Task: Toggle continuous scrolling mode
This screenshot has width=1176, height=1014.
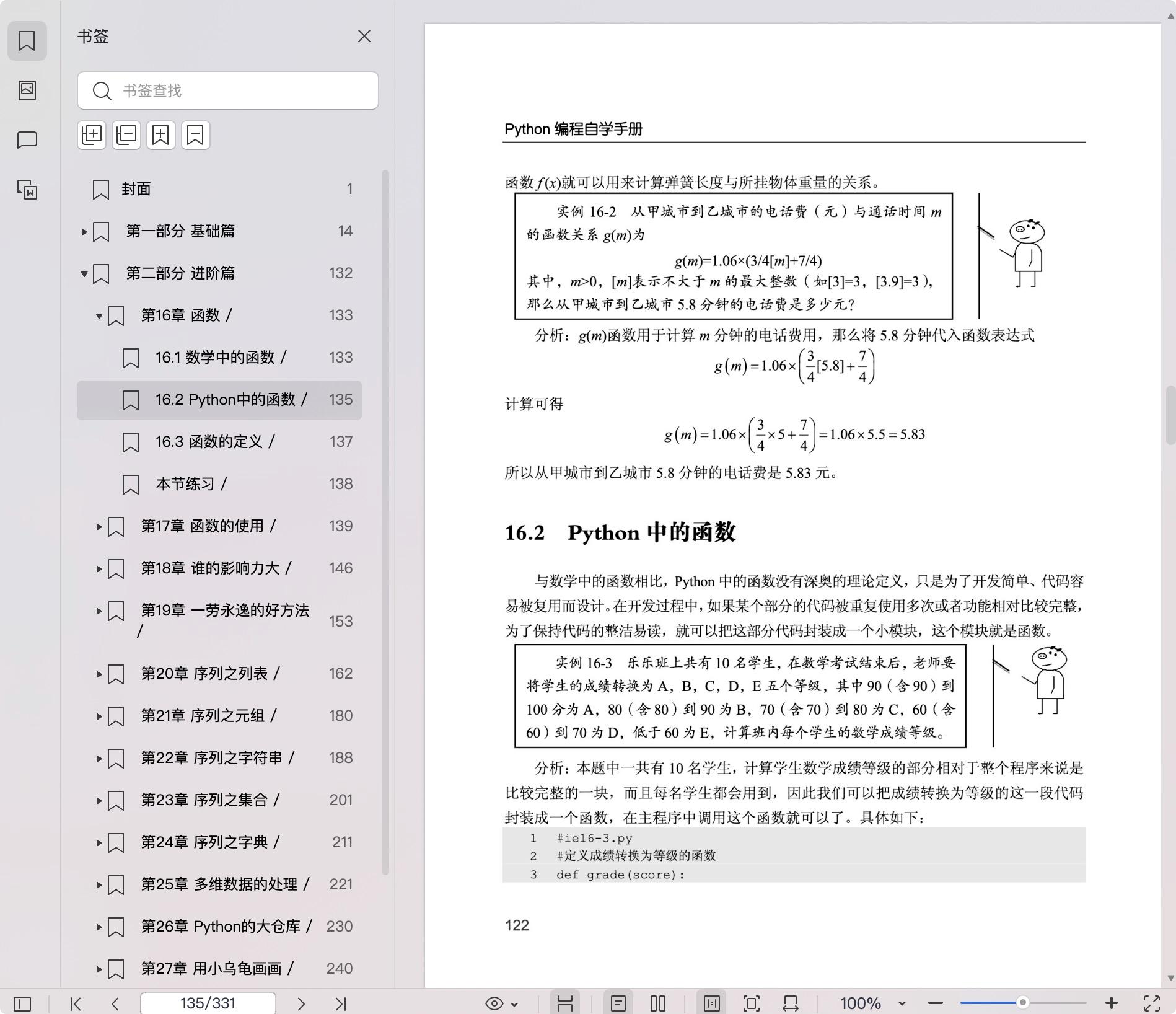Action: (565, 1003)
